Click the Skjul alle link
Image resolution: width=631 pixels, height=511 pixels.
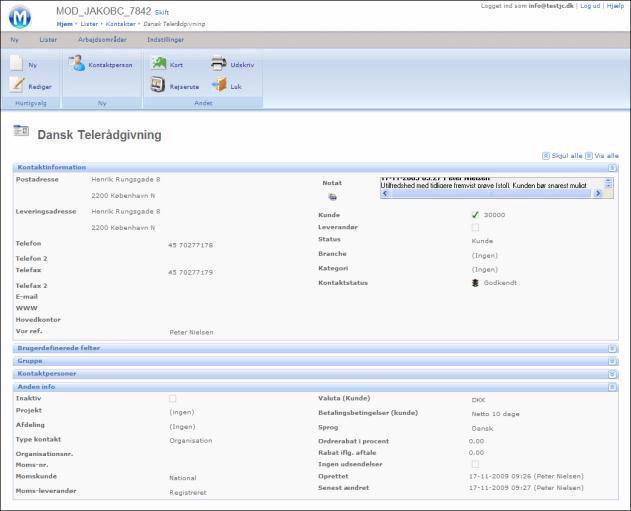pos(565,156)
